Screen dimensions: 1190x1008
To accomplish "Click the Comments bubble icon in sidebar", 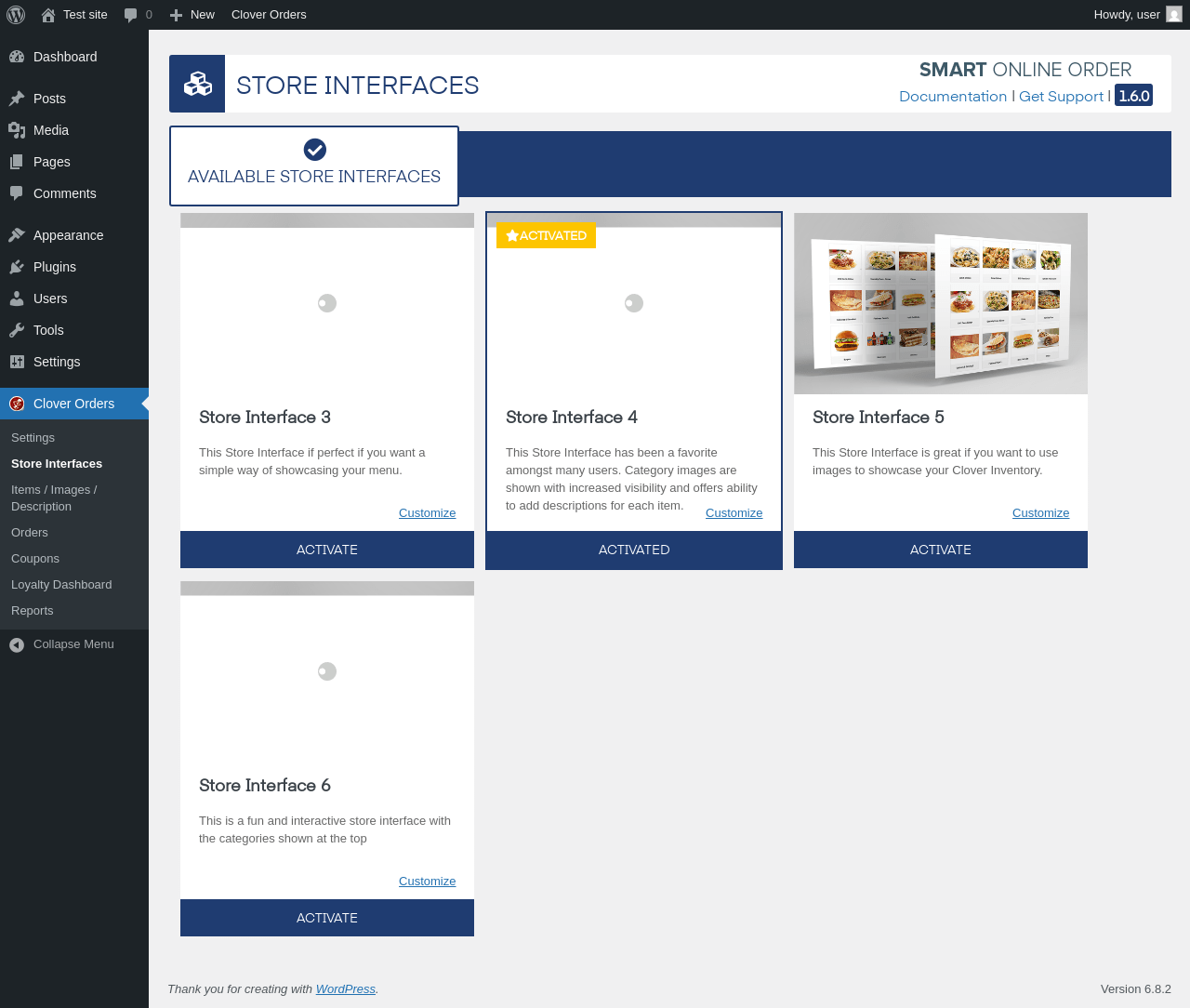I will point(17,193).
